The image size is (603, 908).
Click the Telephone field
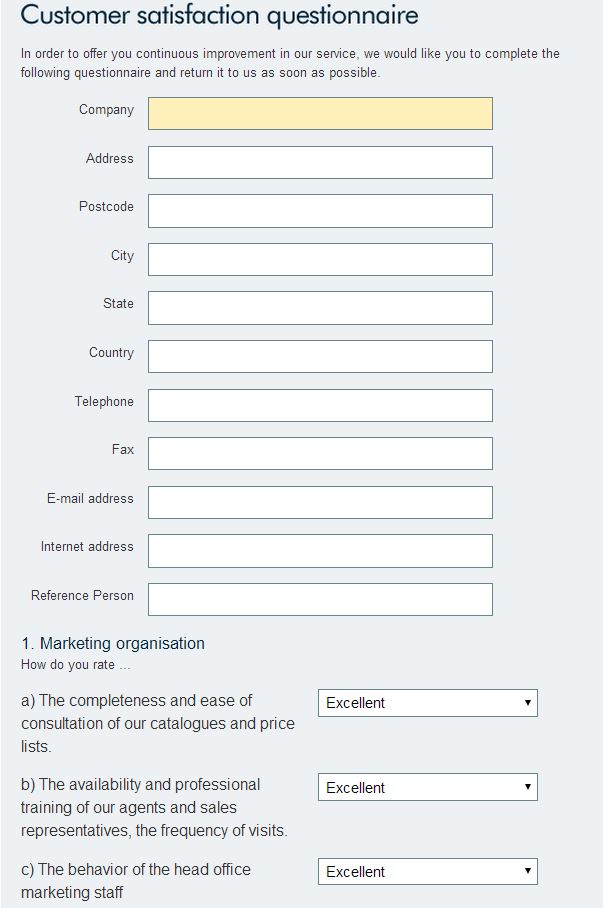pyautogui.click(x=320, y=405)
